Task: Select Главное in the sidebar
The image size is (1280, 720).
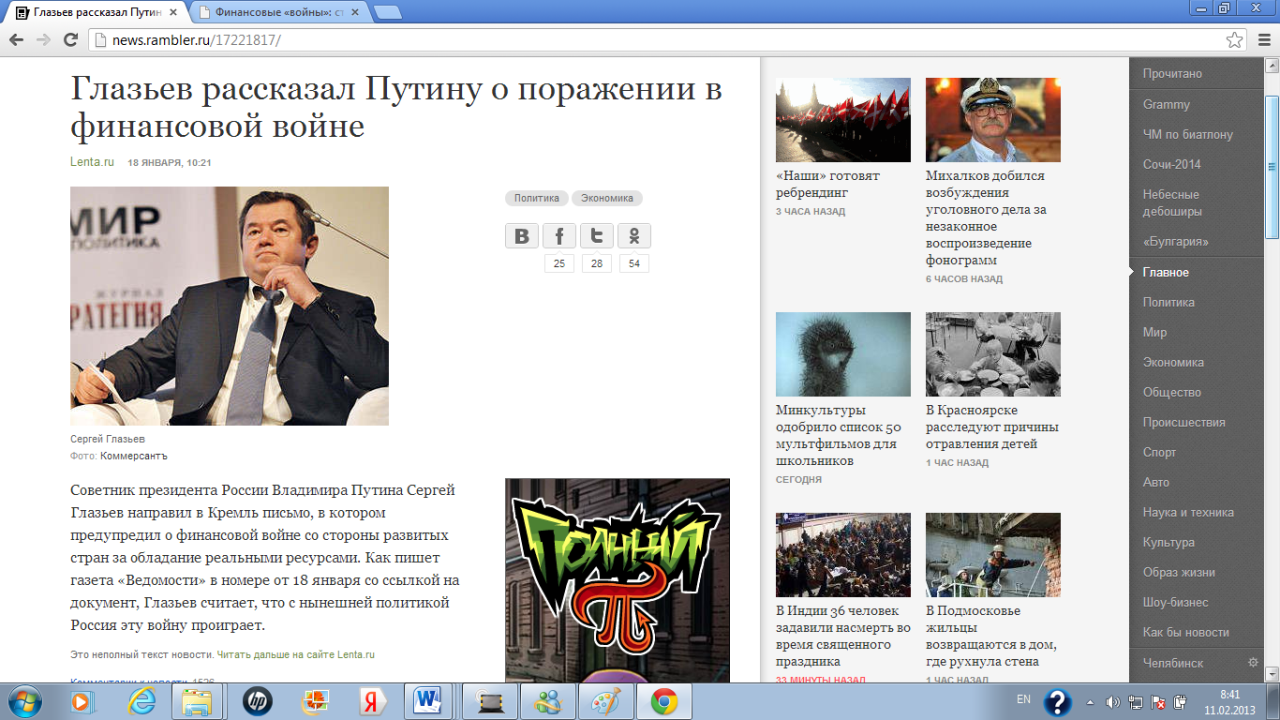Action: (x=1166, y=272)
